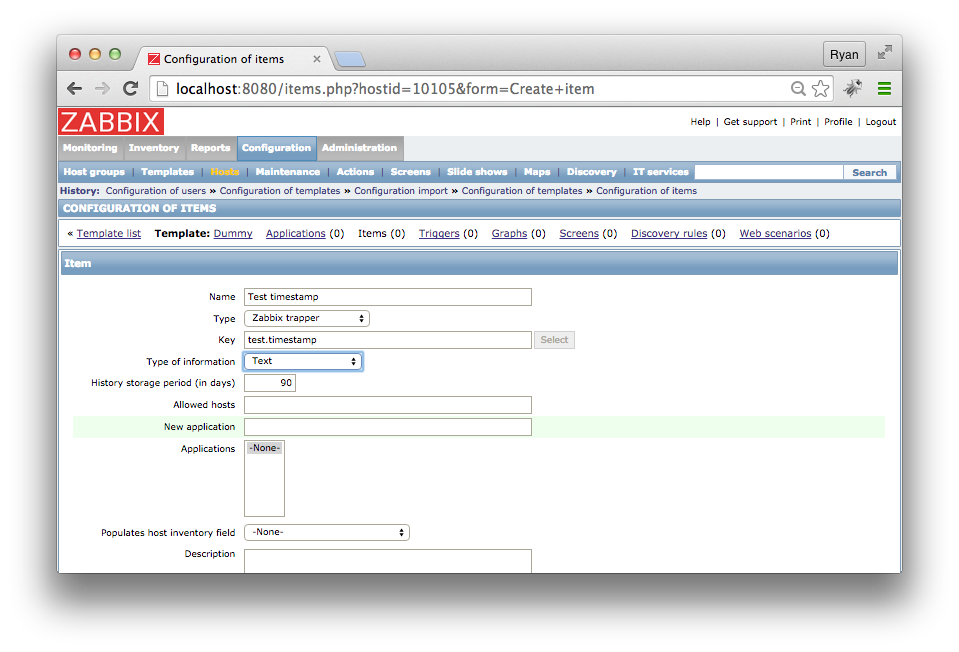This screenshot has width=959, height=652.
Task: Click the zoom magnifier icon in address bar
Action: tap(798, 89)
